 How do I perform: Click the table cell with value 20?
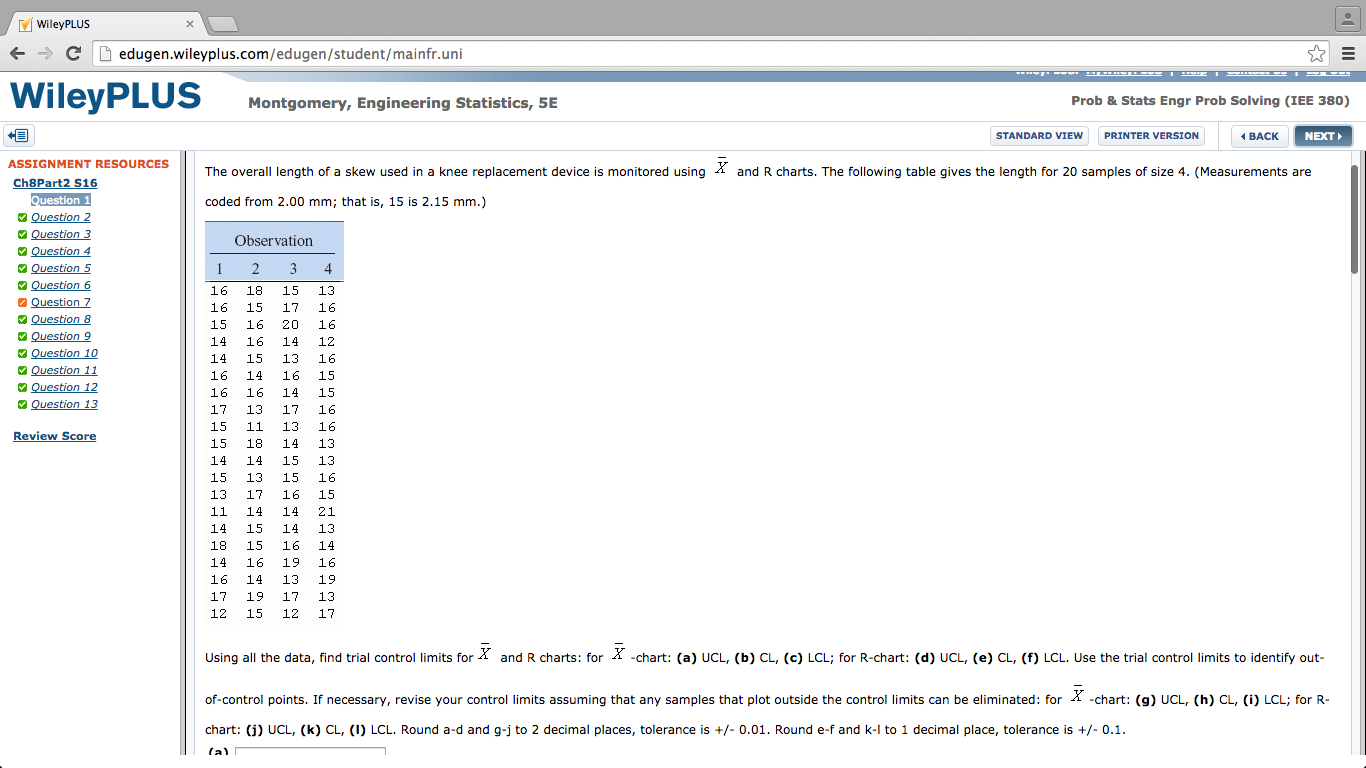(290, 325)
